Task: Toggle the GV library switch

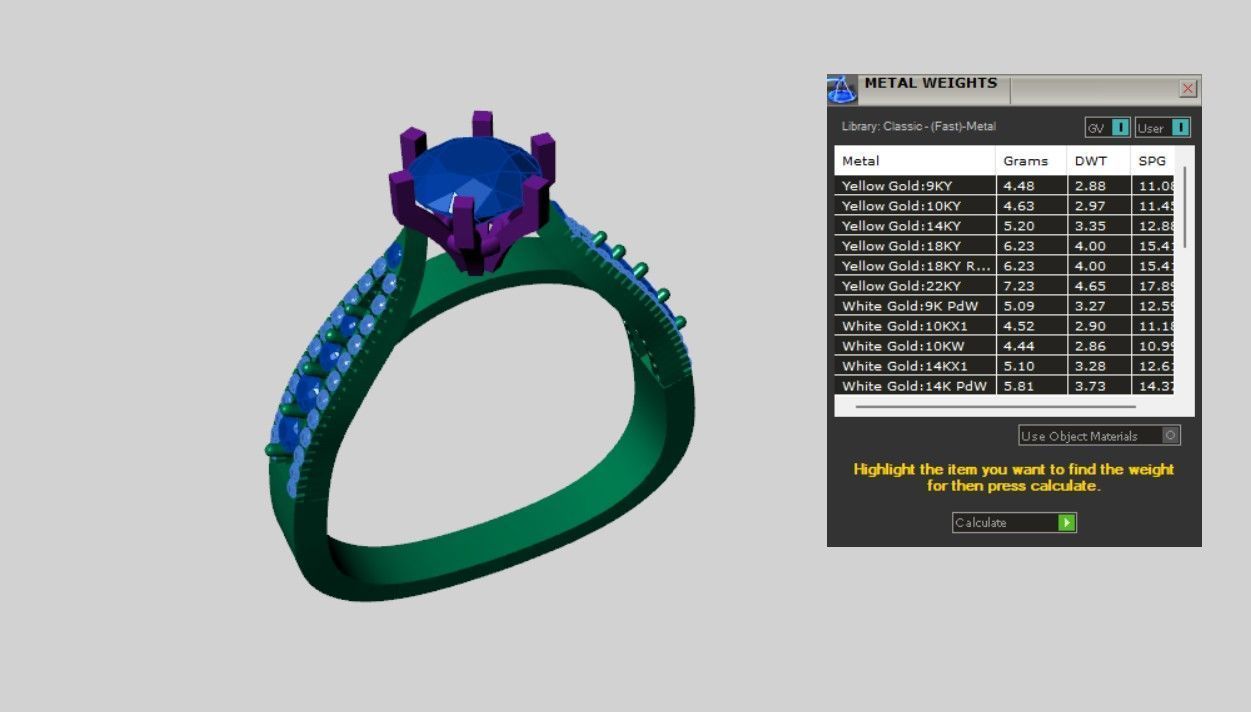Action: click(1108, 128)
